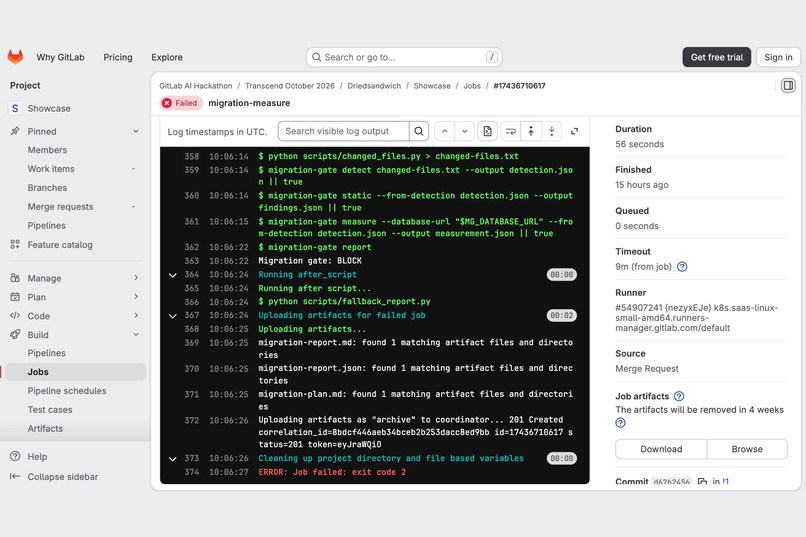The width and height of the screenshot is (806, 537).
Task: Click the 'migration-measure' job title
Action: coord(249,103)
